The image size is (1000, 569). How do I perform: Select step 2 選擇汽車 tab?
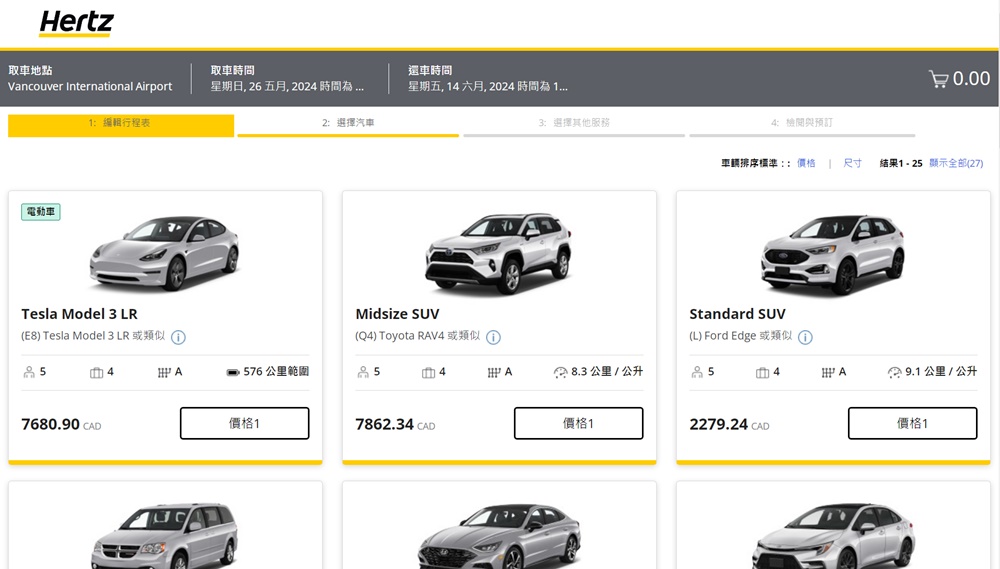(x=348, y=125)
